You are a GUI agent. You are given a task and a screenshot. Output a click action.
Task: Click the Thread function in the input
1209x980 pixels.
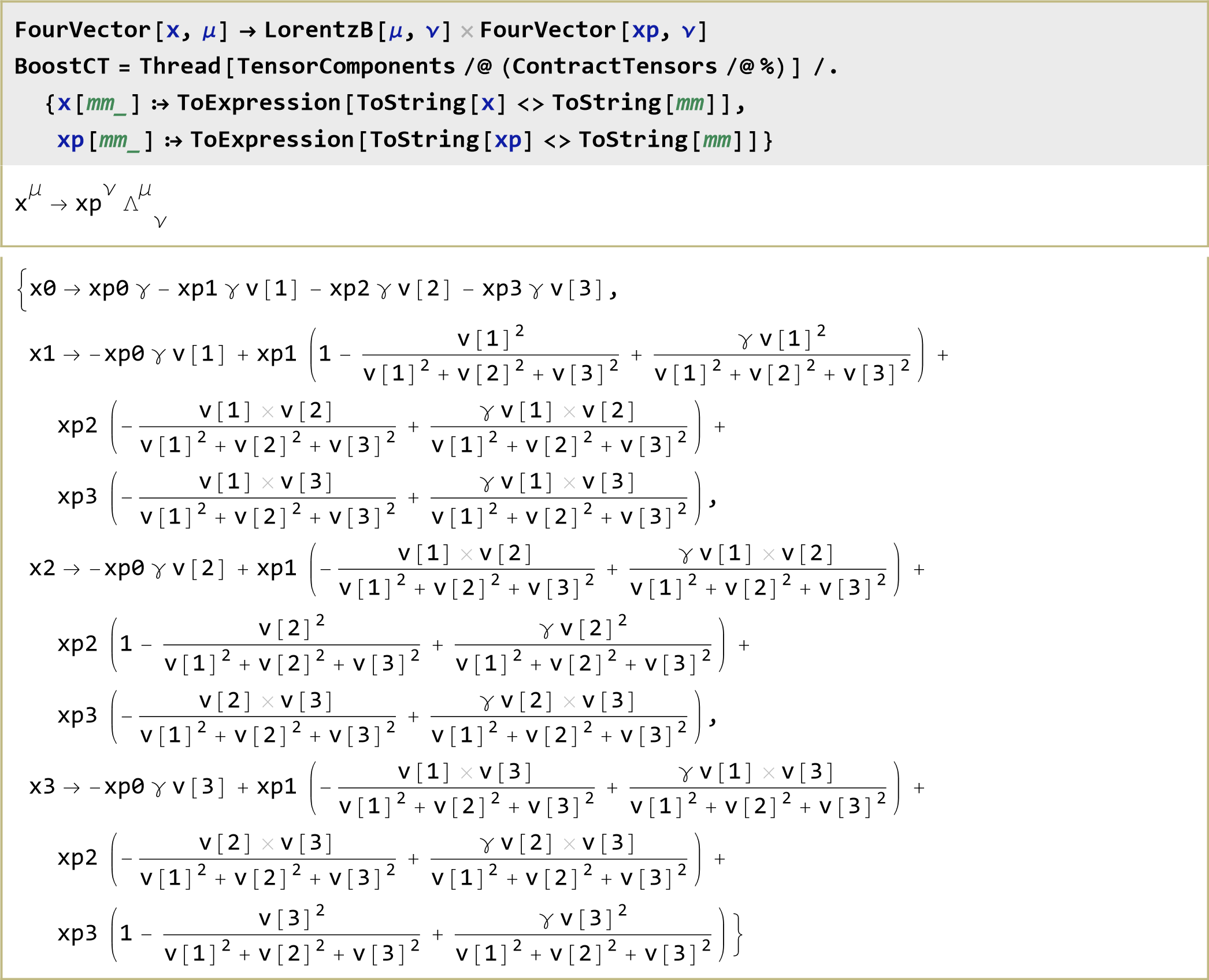(180, 66)
